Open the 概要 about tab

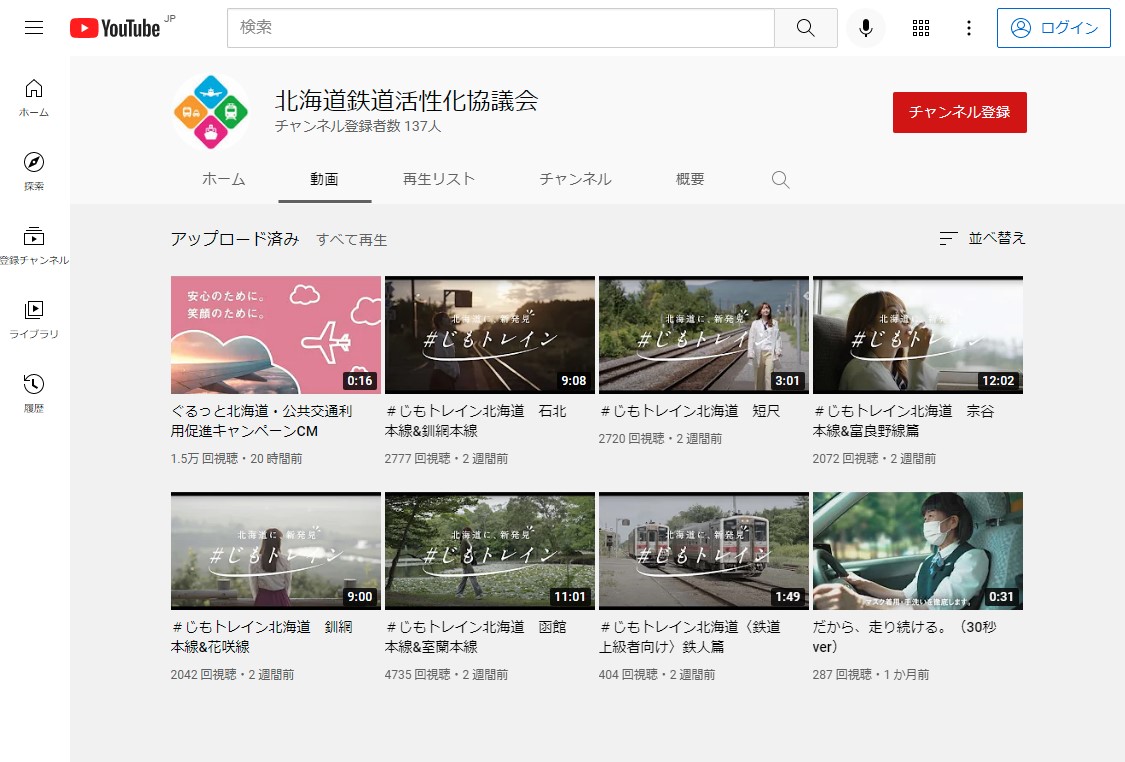(690, 179)
